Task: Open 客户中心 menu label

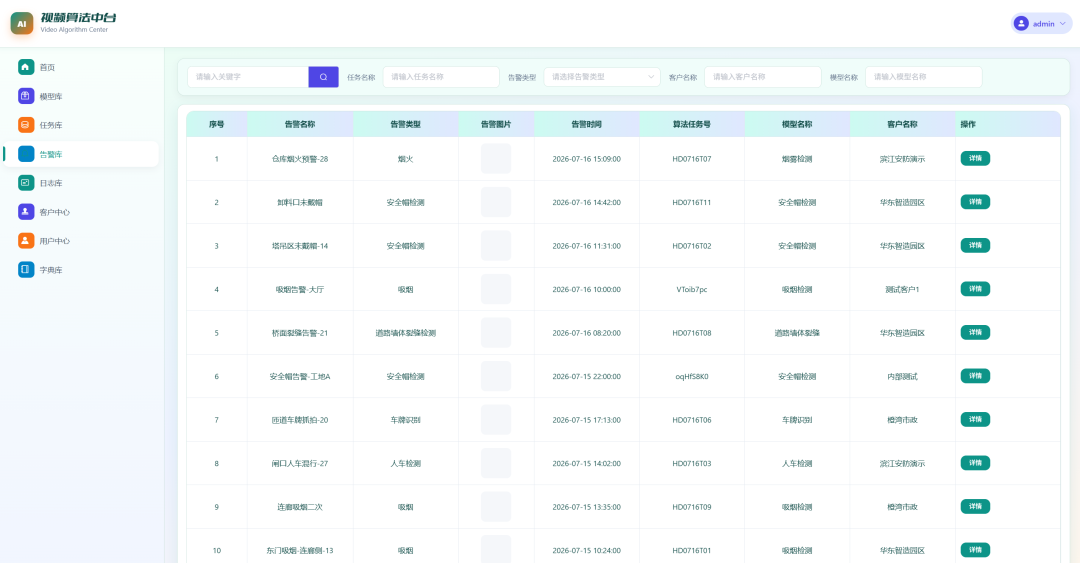Action: tap(54, 212)
